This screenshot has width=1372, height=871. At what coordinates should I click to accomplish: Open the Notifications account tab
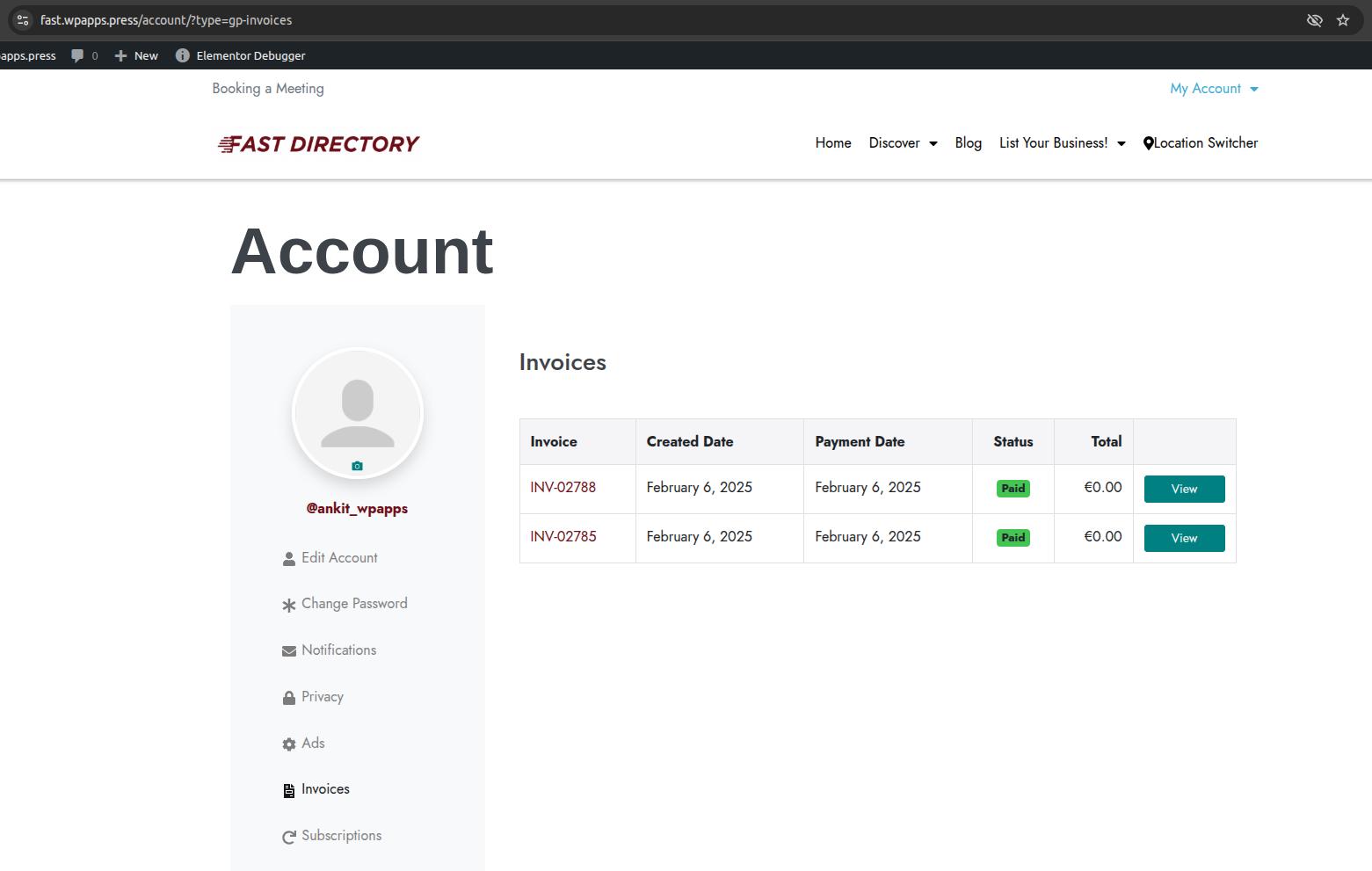(x=338, y=650)
